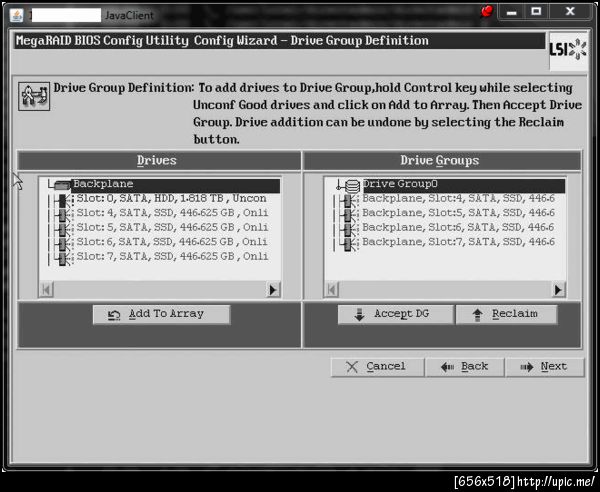600x492 pixels.
Task: Select Backplane, Slot:4 entry in Drive Group0
Action: pos(458,199)
